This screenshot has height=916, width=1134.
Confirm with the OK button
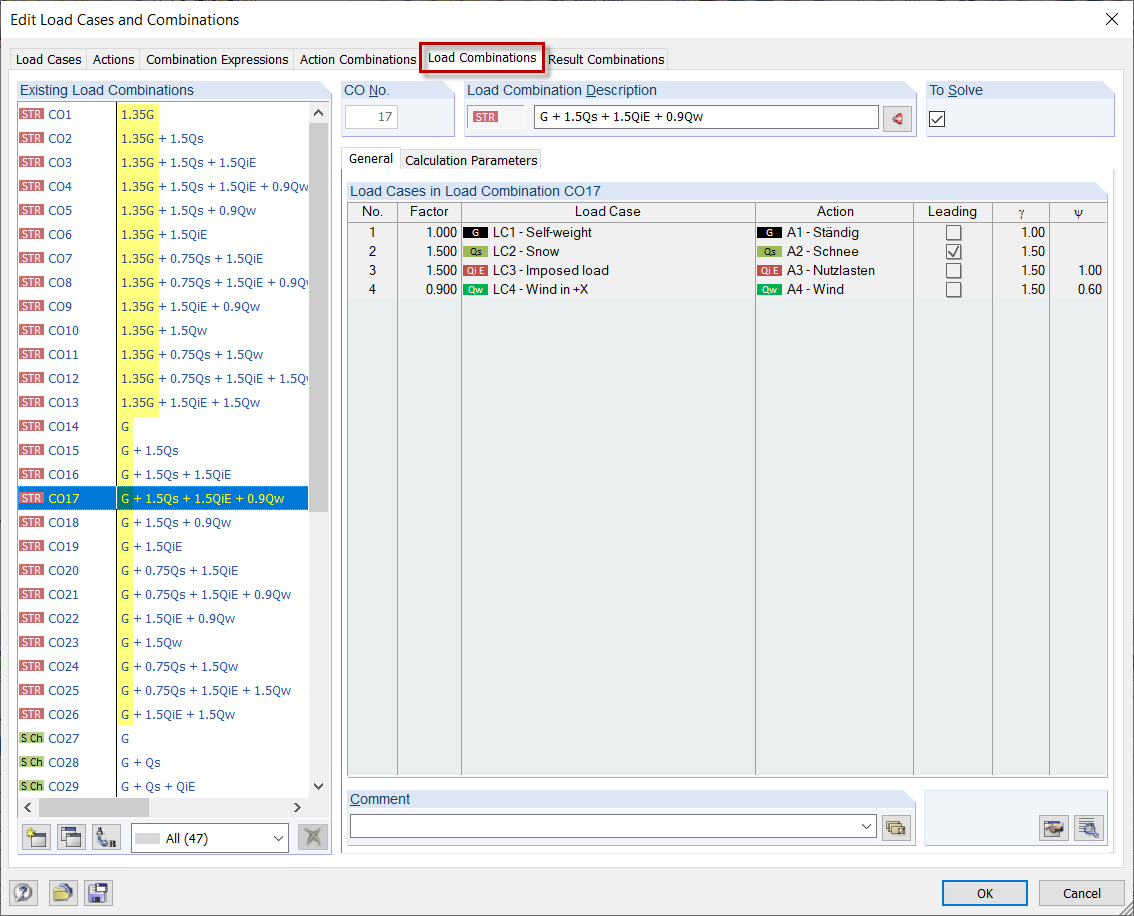pyautogui.click(x=984, y=893)
